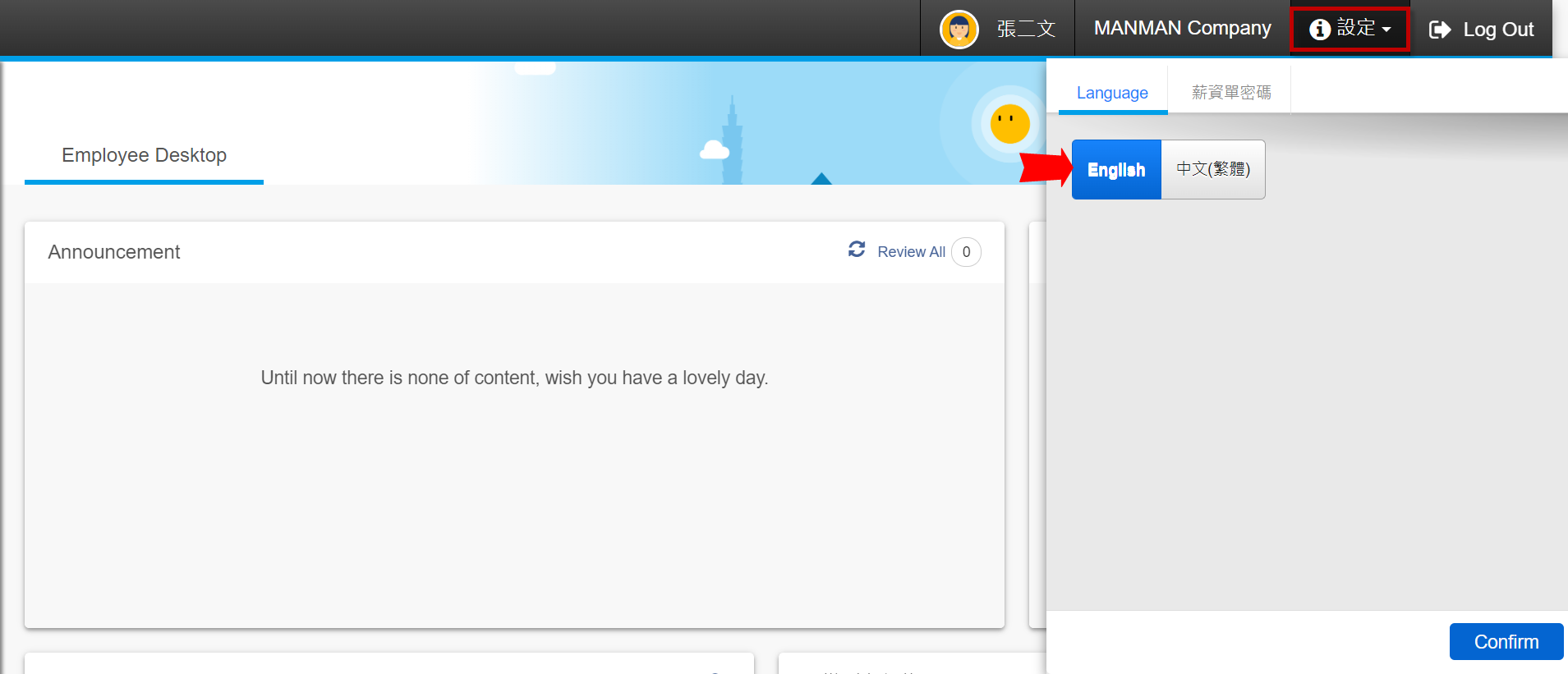1568x674 pixels.
Task: Open the 張二文 user menu
Action: [1025, 30]
